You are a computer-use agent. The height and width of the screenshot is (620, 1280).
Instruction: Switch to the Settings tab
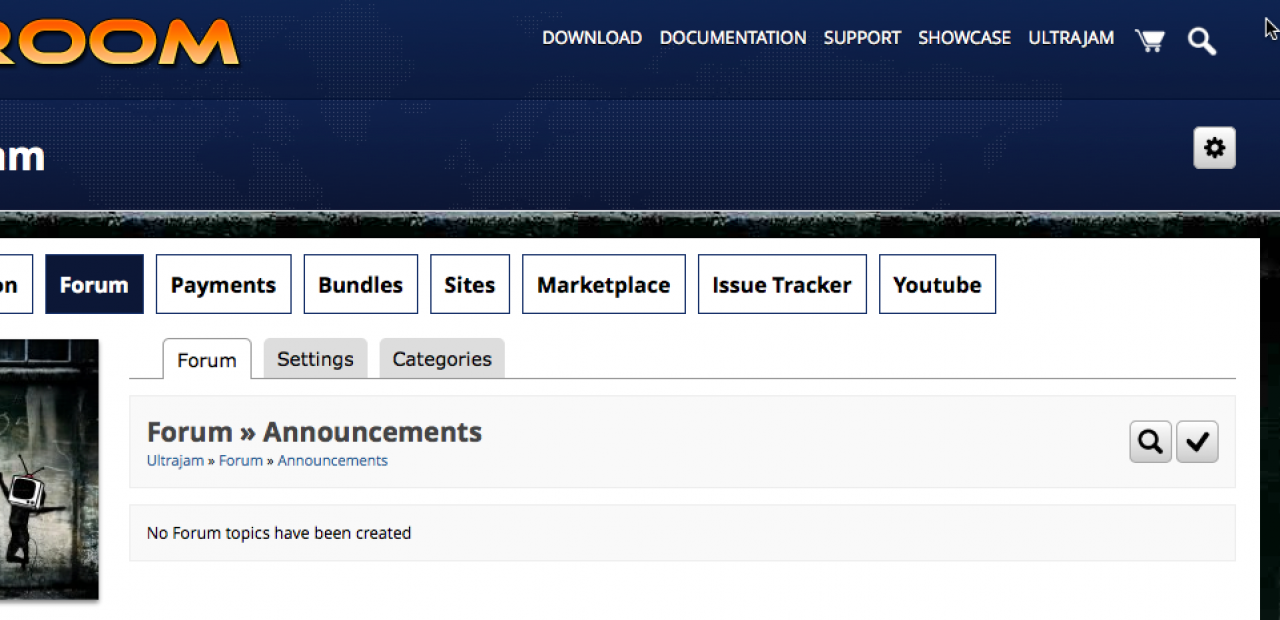(315, 359)
